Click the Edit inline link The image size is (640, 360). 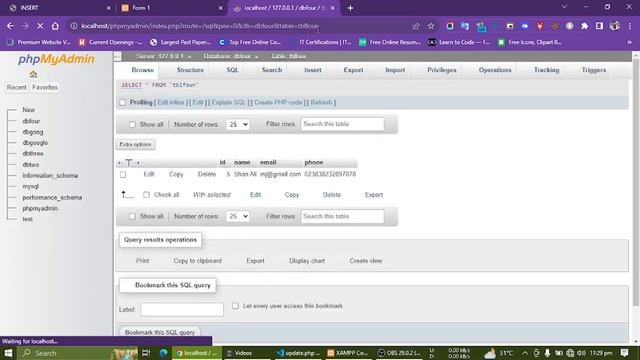pyautogui.click(x=171, y=102)
